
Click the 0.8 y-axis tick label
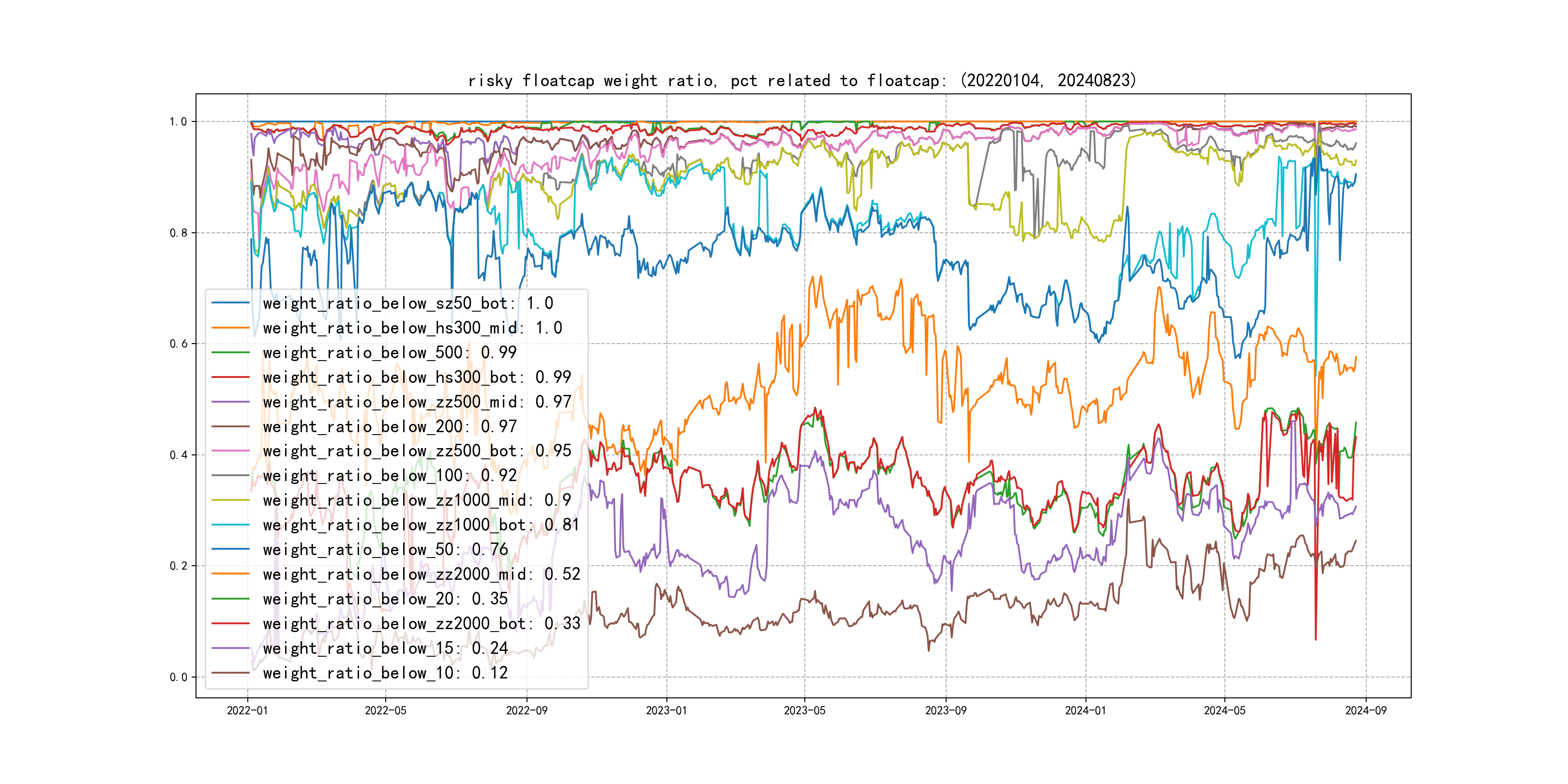(179, 233)
